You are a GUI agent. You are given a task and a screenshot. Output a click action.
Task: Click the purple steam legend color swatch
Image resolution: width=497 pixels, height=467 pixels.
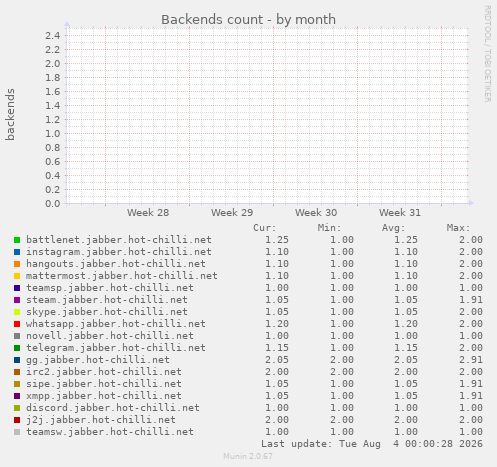[17, 300]
